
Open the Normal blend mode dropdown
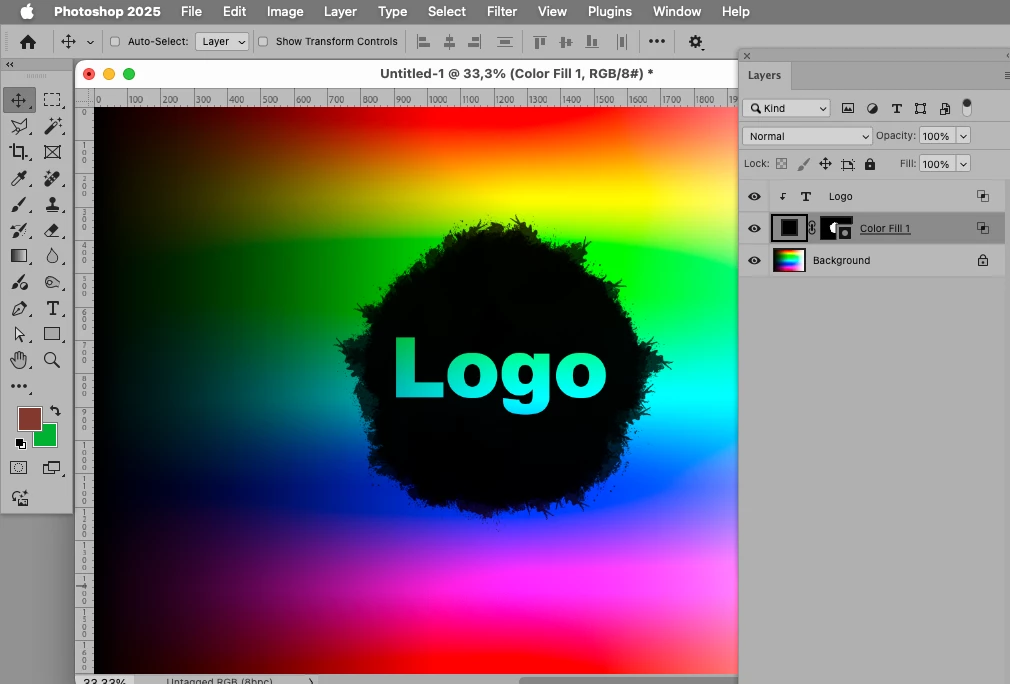pyautogui.click(x=807, y=136)
